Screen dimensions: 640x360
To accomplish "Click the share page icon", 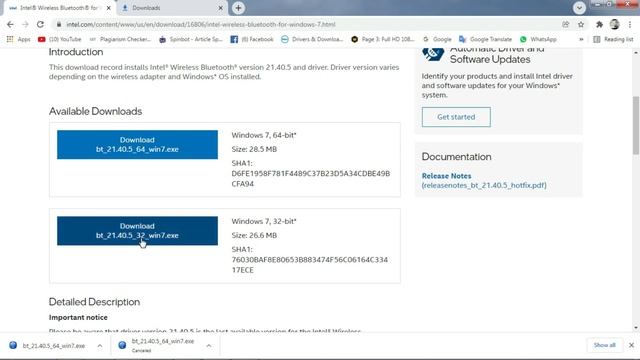I will tap(566, 24).
